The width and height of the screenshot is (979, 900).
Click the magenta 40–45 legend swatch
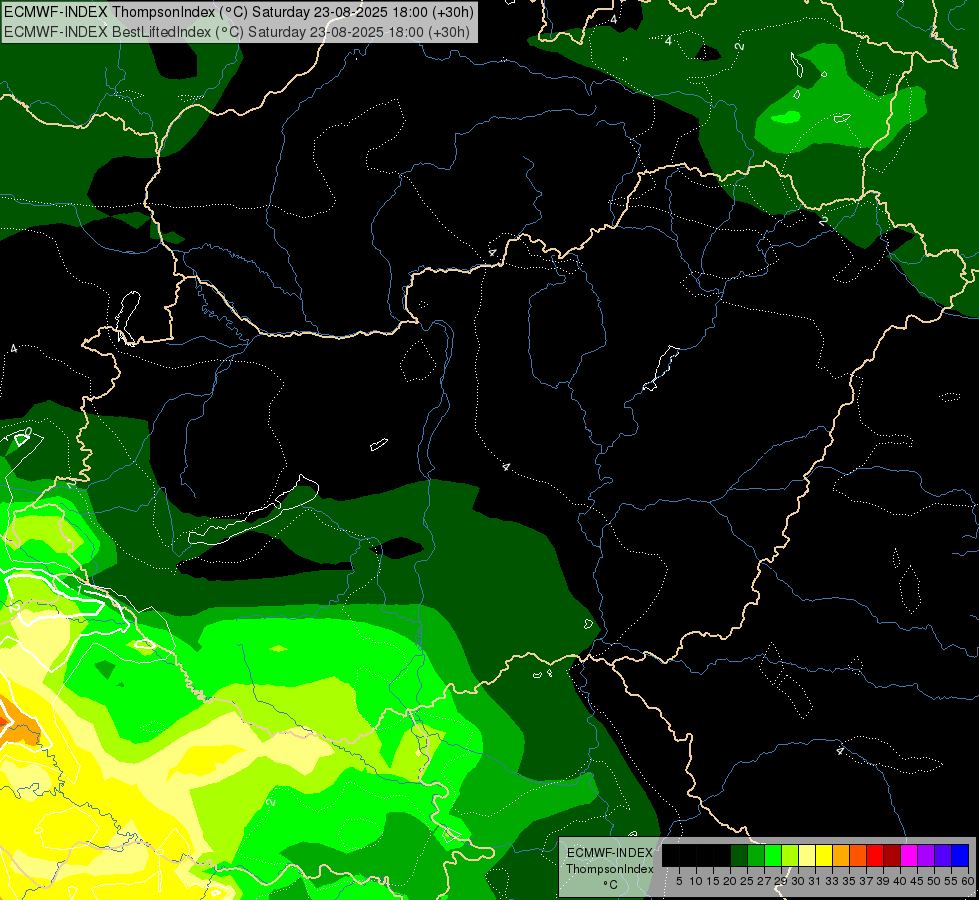click(x=909, y=856)
